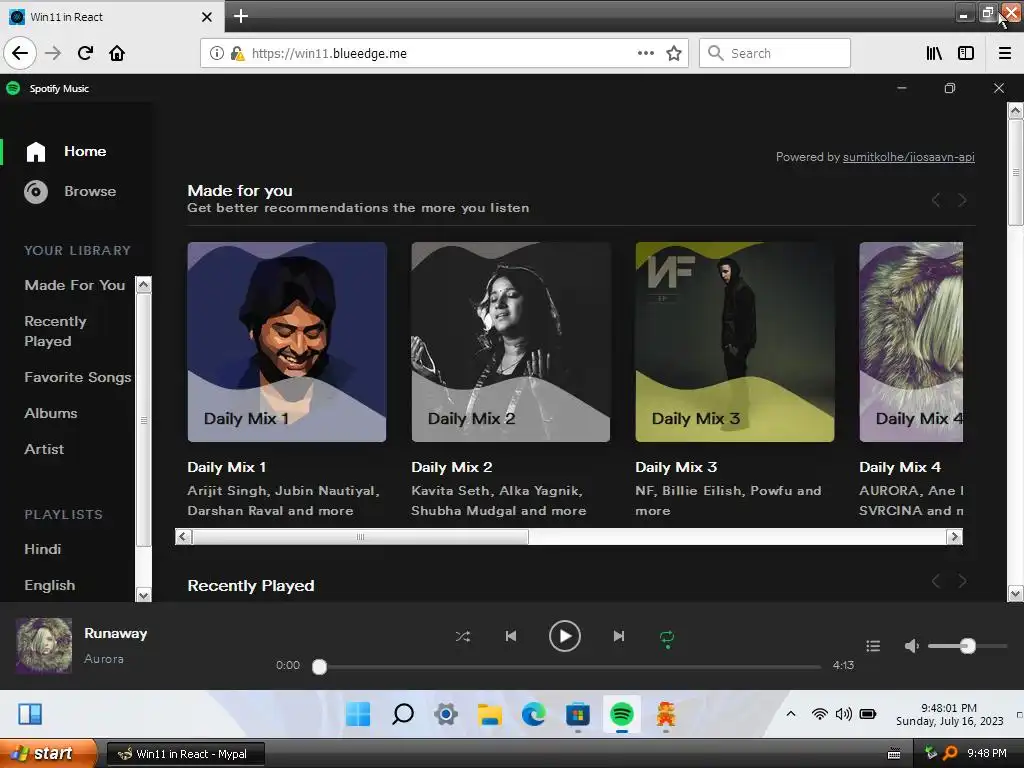Screen dimensions: 1024x768
Task: Click up arrow of sidebar library scrollbar
Action: (x=144, y=285)
